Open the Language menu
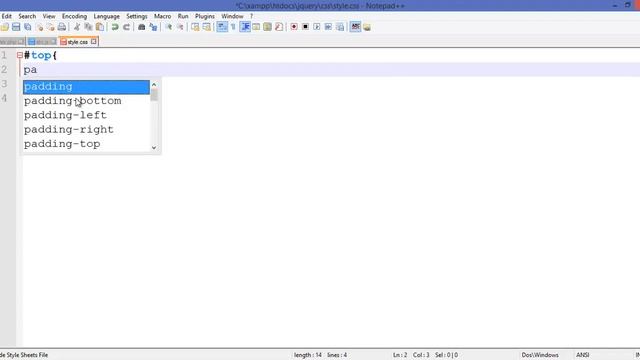Image resolution: width=640 pixels, height=360 pixels. (107, 16)
